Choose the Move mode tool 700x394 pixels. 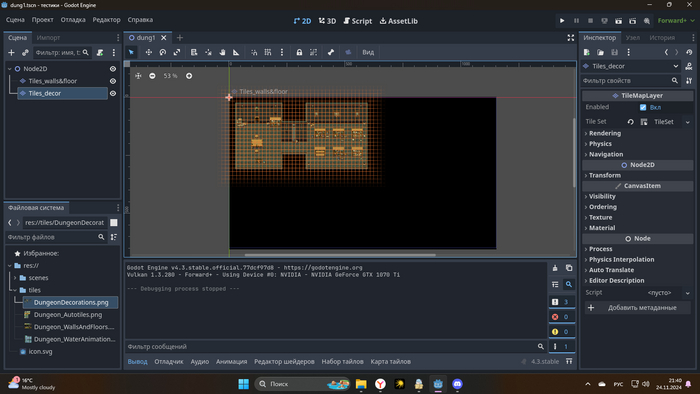click(149, 52)
